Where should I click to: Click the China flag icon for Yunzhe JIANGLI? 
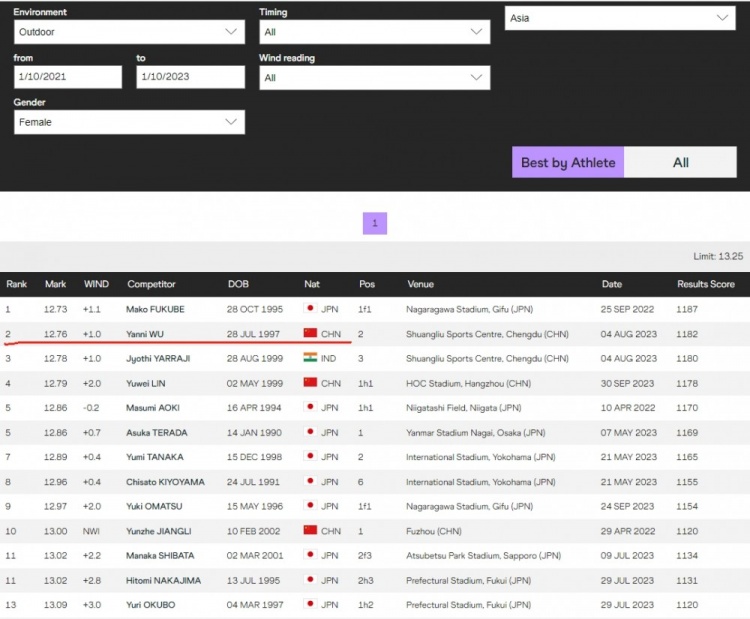click(310, 531)
